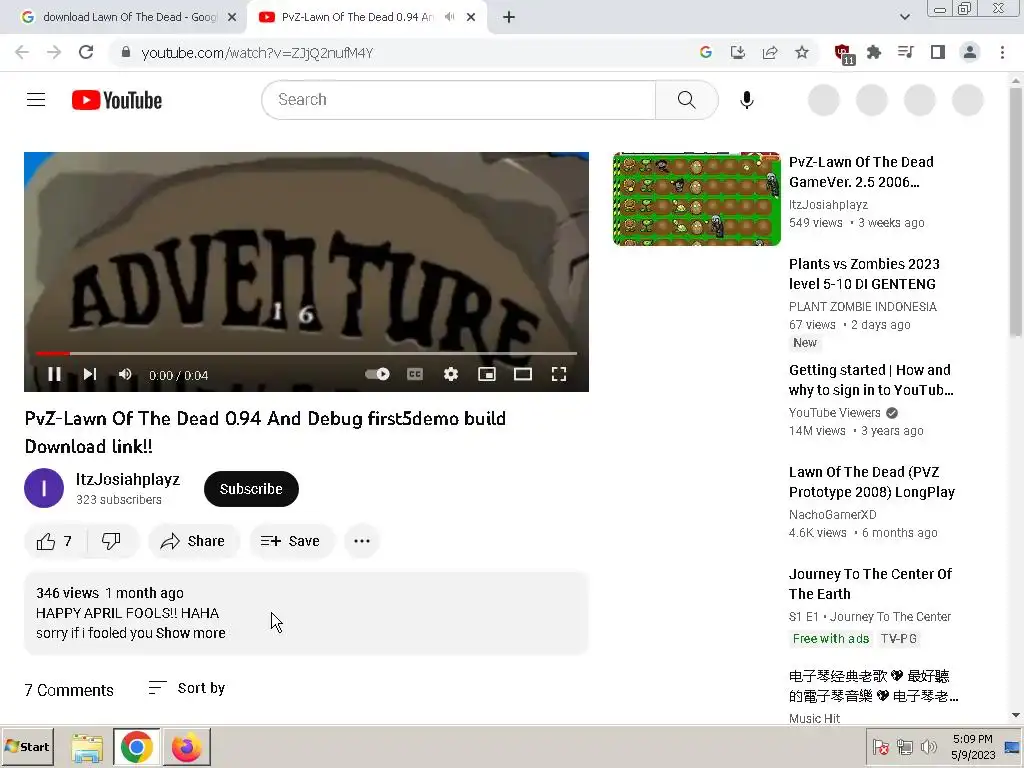The image size is (1024, 768).
Task: Click the page vertical scrollbar
Action: pyautogui.click(x=1016, y=212)
